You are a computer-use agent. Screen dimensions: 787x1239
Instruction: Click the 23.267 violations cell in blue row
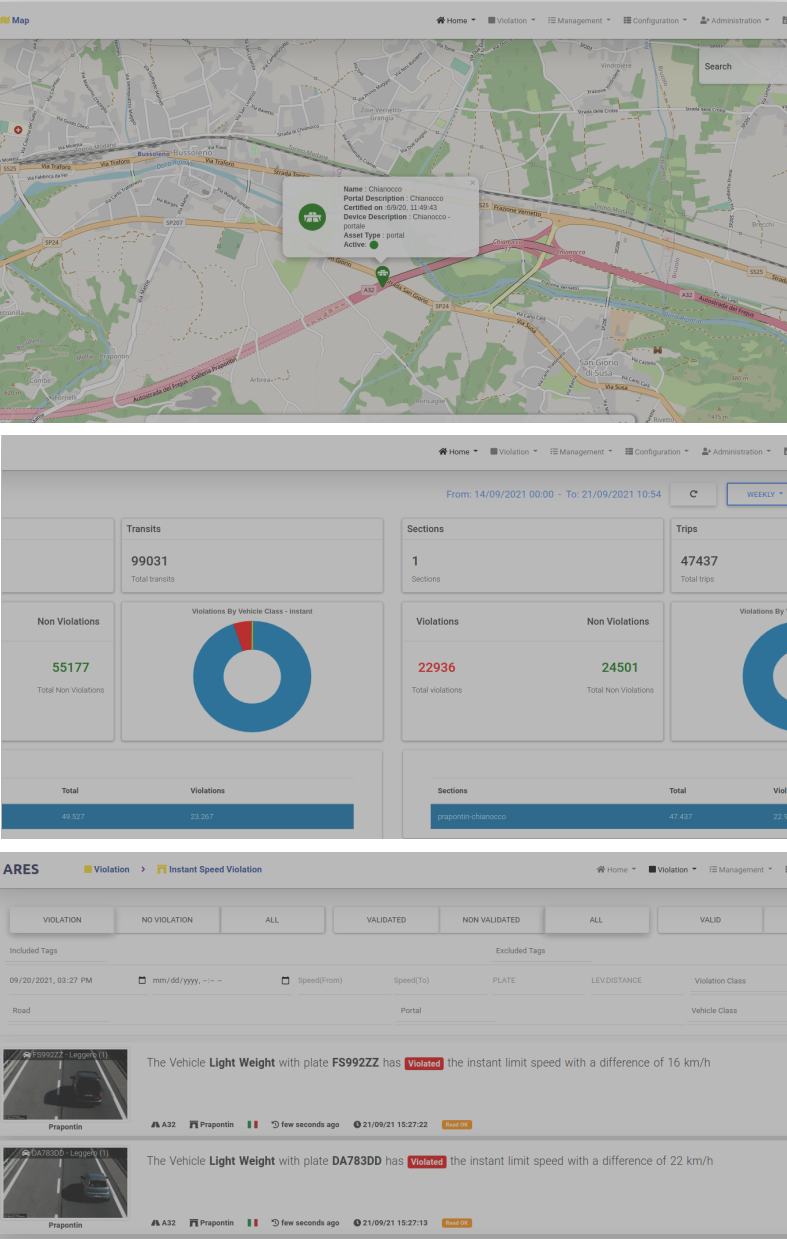202,817
